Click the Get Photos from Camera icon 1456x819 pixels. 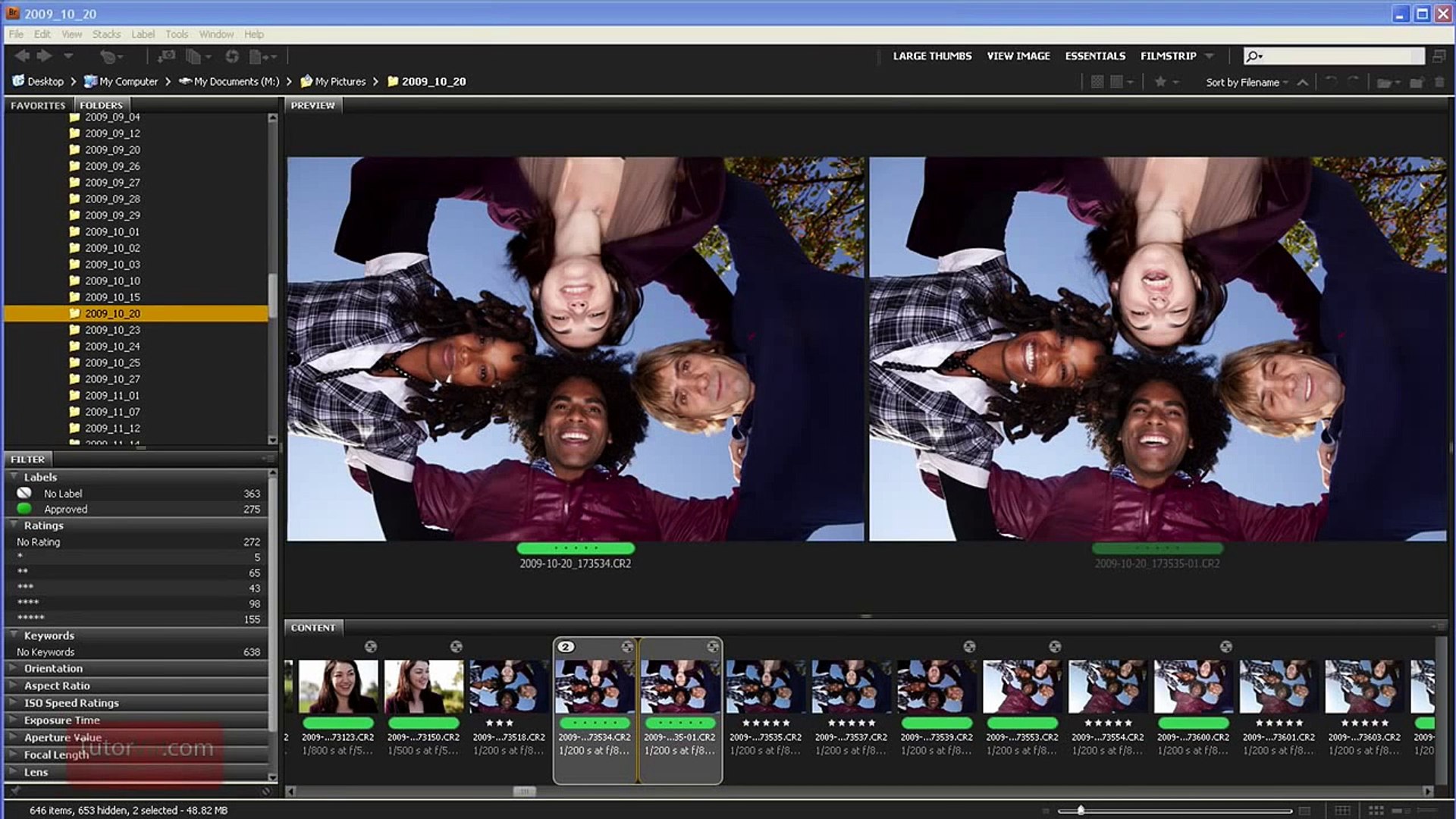[166, 56]
